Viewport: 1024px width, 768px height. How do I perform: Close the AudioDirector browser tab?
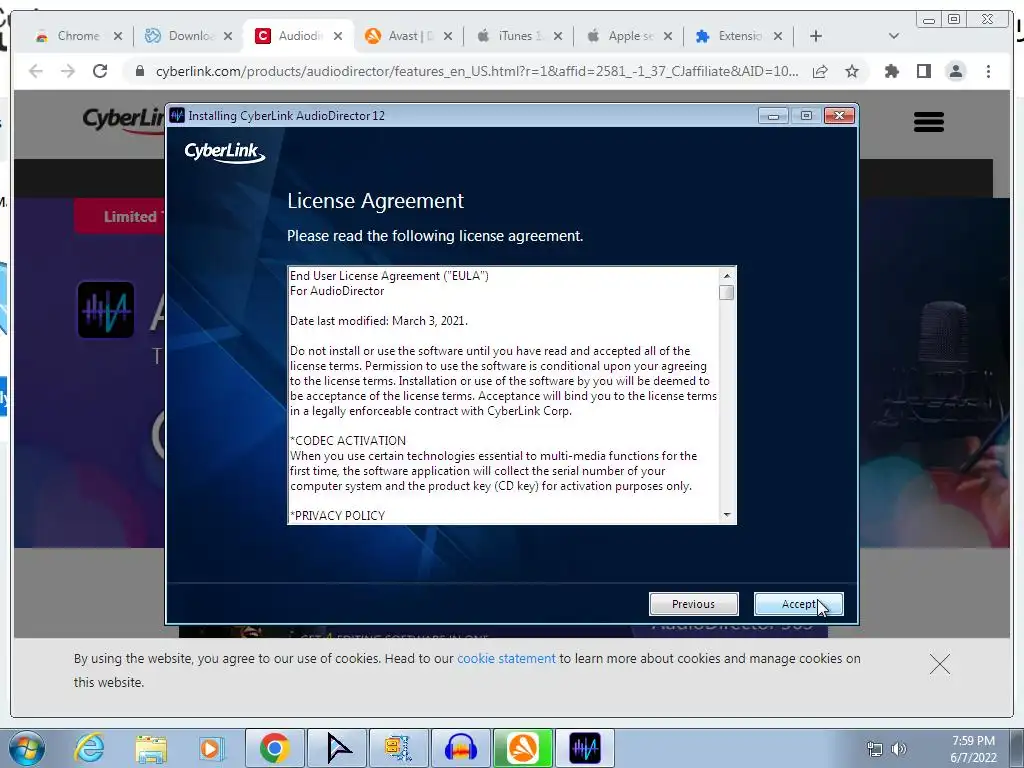pyautogui.click(x=338, y=36)
